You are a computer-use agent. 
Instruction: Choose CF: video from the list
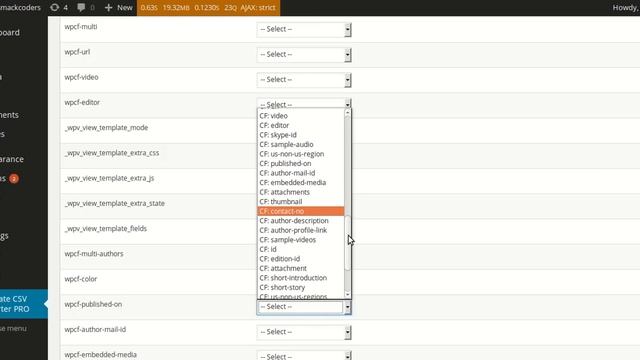click(301, 116)
